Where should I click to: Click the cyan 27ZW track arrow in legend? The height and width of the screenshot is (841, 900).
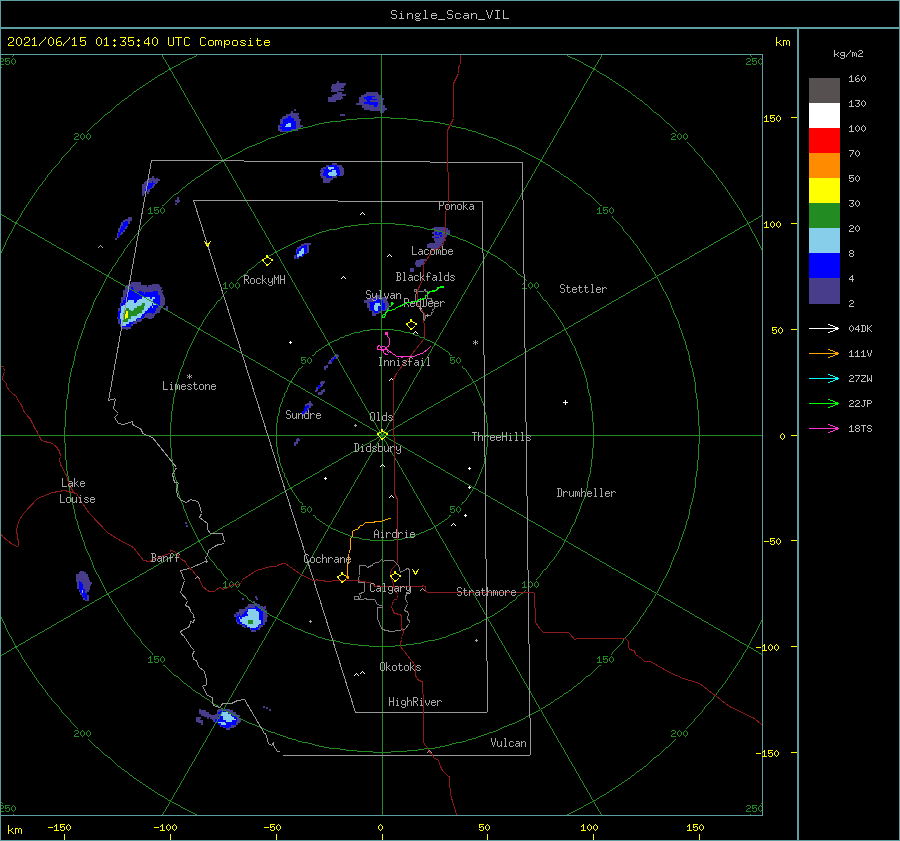click(824, 378)
